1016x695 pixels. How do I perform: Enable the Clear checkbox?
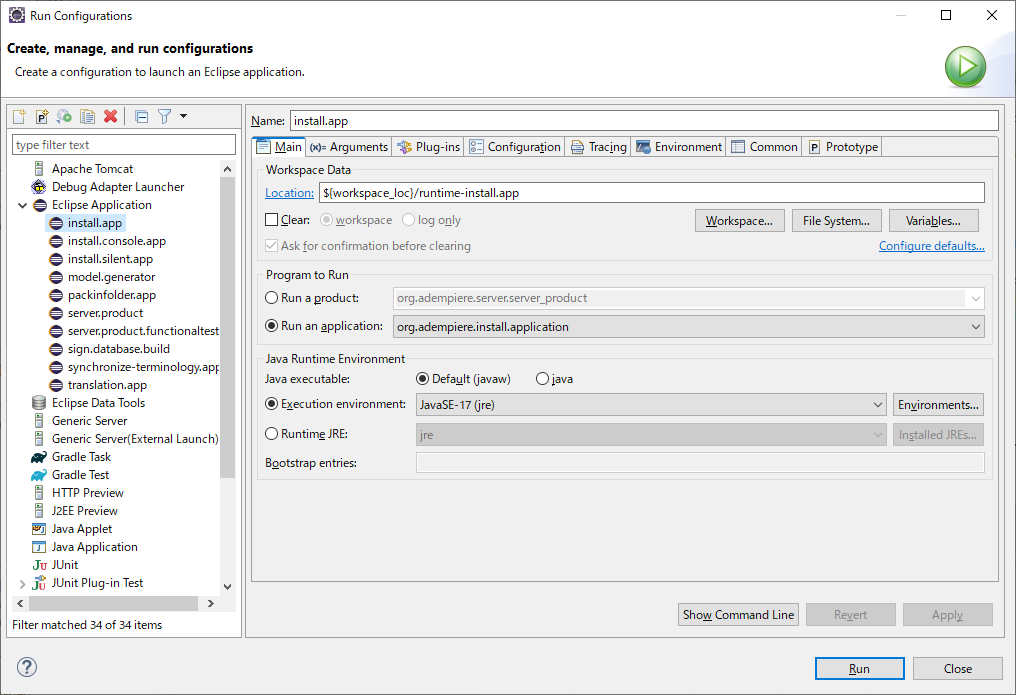[x=271, y=220]
